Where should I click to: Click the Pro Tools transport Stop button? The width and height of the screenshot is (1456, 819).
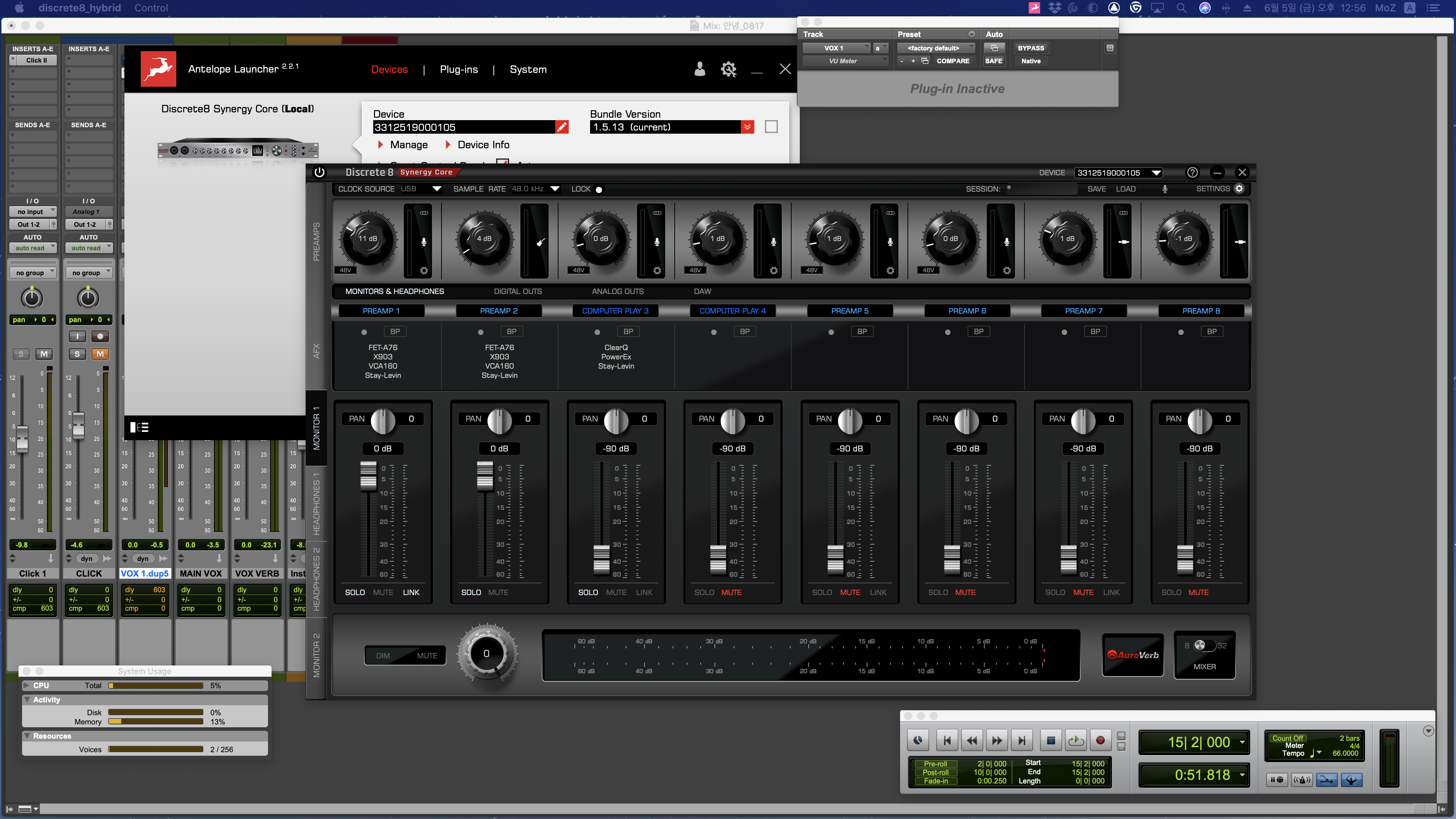coord(1051,740)
